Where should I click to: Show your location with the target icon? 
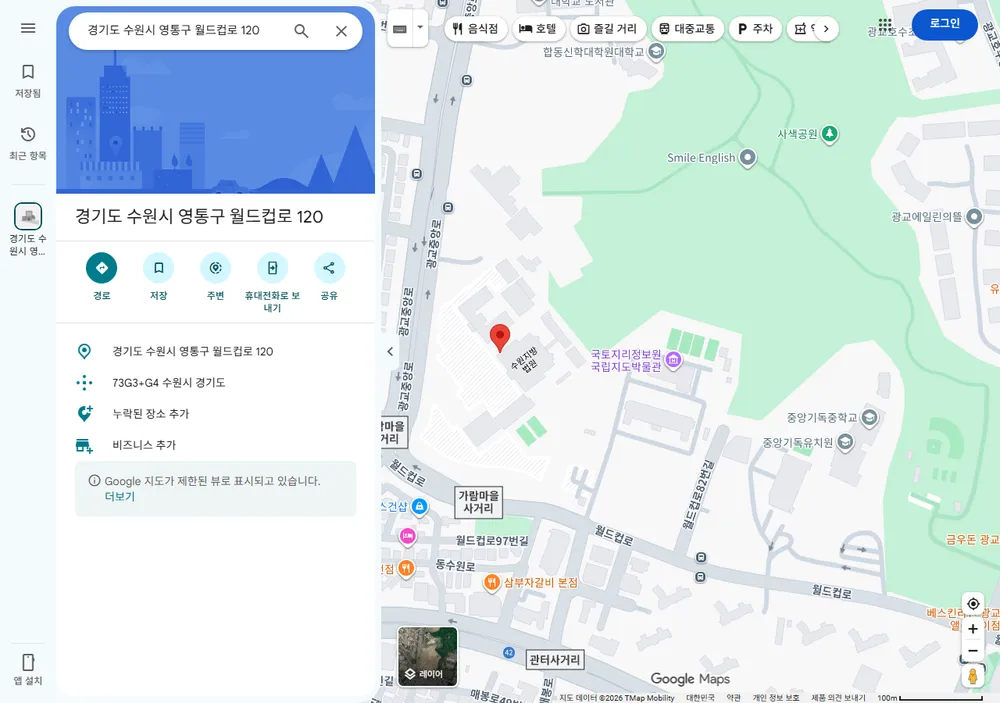point(973,603)
